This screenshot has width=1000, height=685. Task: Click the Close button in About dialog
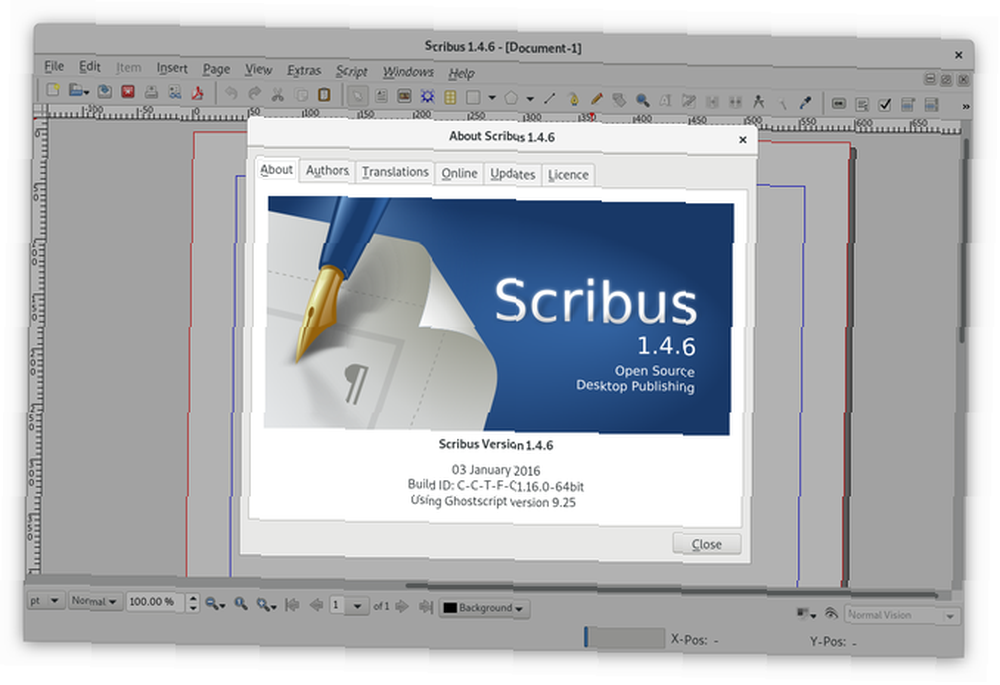(707, 544)
